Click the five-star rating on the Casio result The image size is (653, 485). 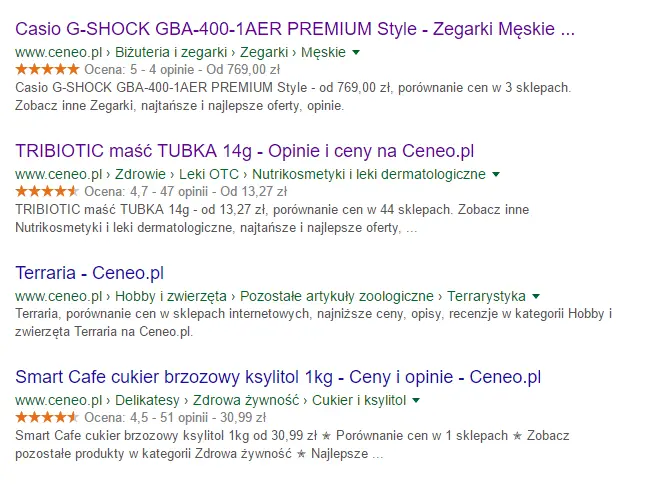pyautogui.click(x=47, y=69)
